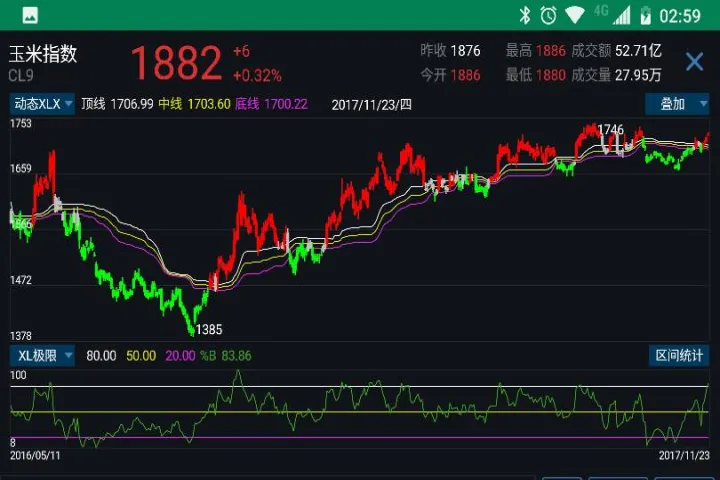
Task: Tap the Wi-Fi status icon
Action: click(x=574, y=15)
